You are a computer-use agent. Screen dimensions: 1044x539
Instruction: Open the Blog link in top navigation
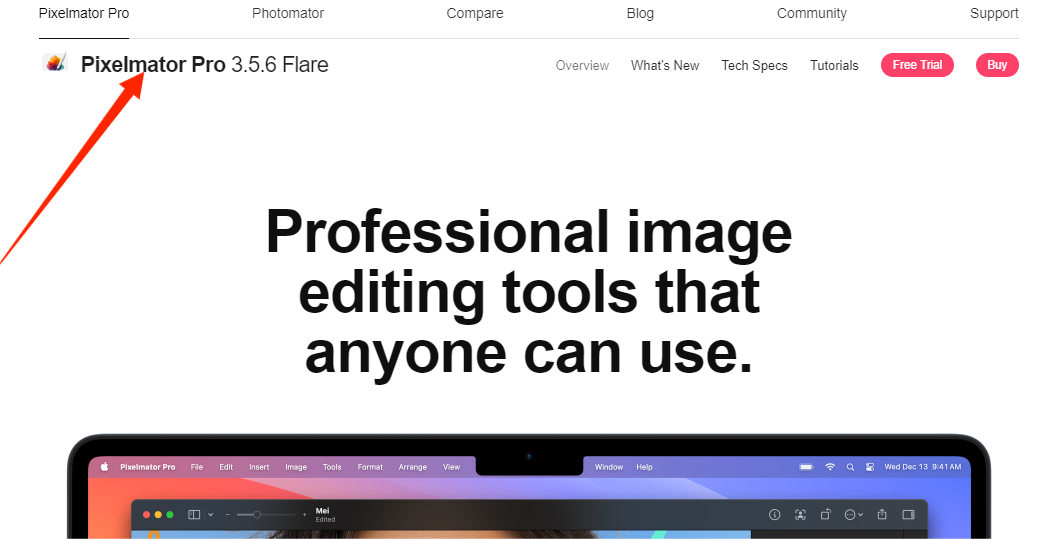(x=640, y=13)
